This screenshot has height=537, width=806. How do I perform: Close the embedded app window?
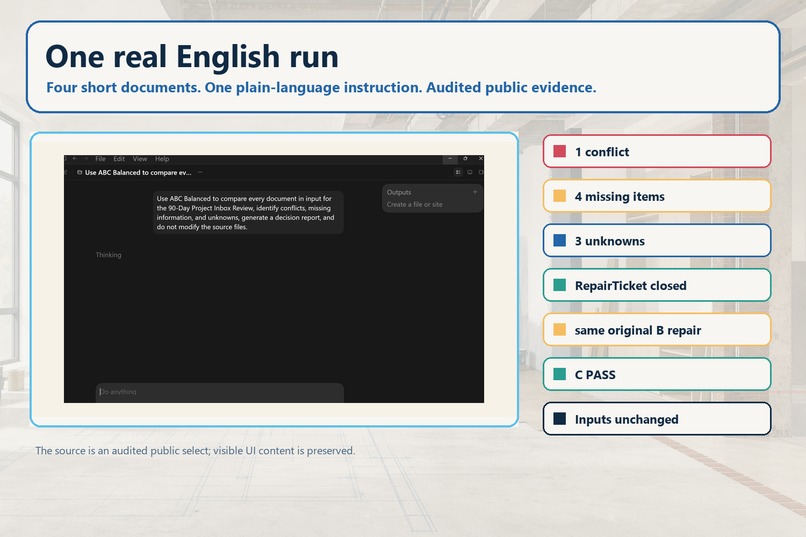481,159
